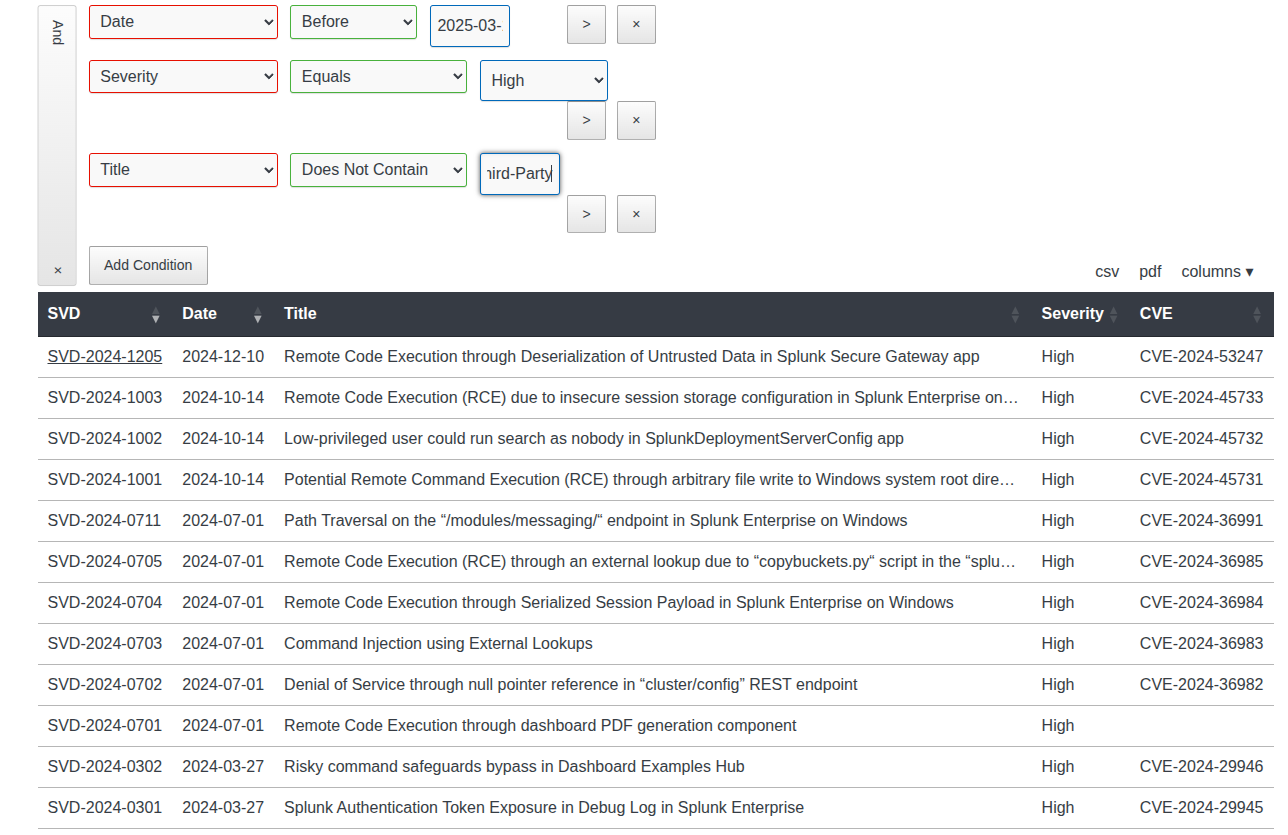
Task: Click × at bottom of the And group bar
Action: [57, 270]
